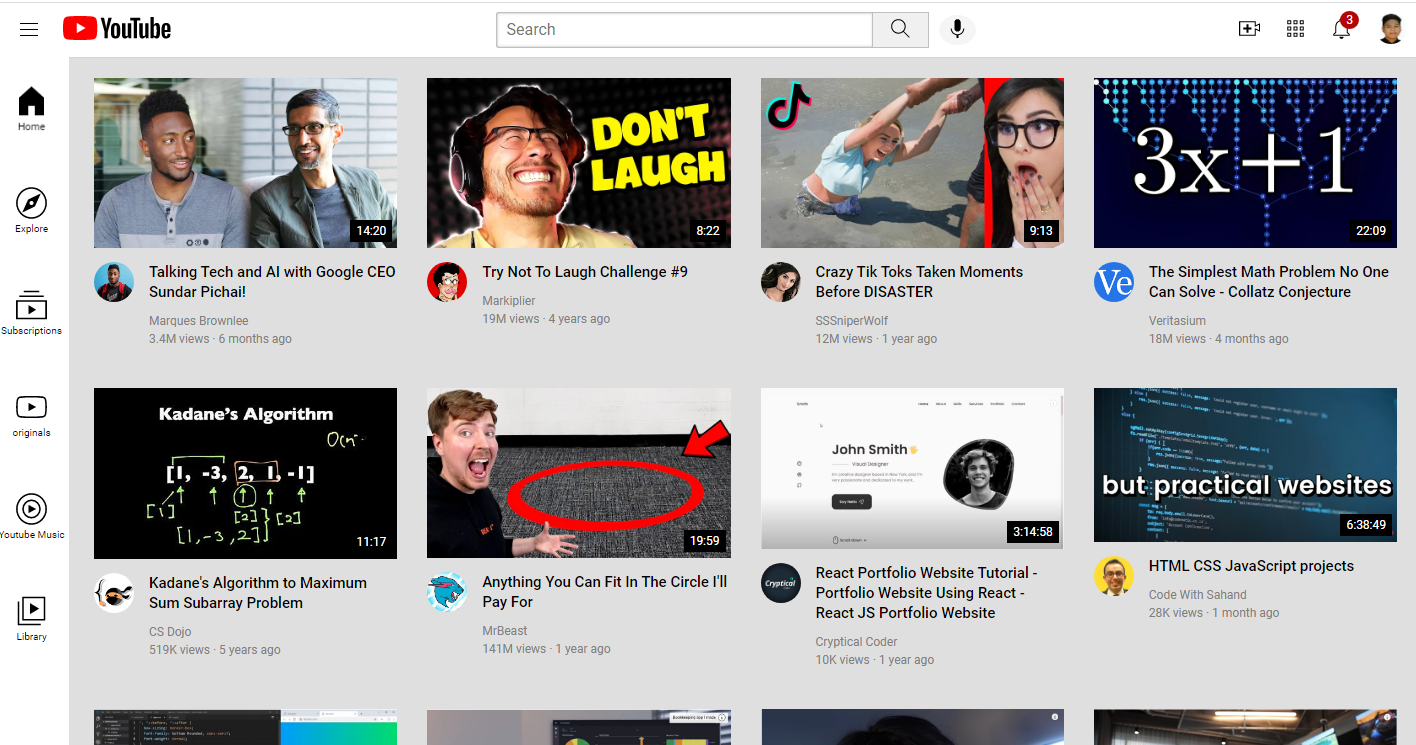Screen dimensions: 1416x745
Task: Click '3.4M views · 6 months ago' text
Action: (220, 339)
